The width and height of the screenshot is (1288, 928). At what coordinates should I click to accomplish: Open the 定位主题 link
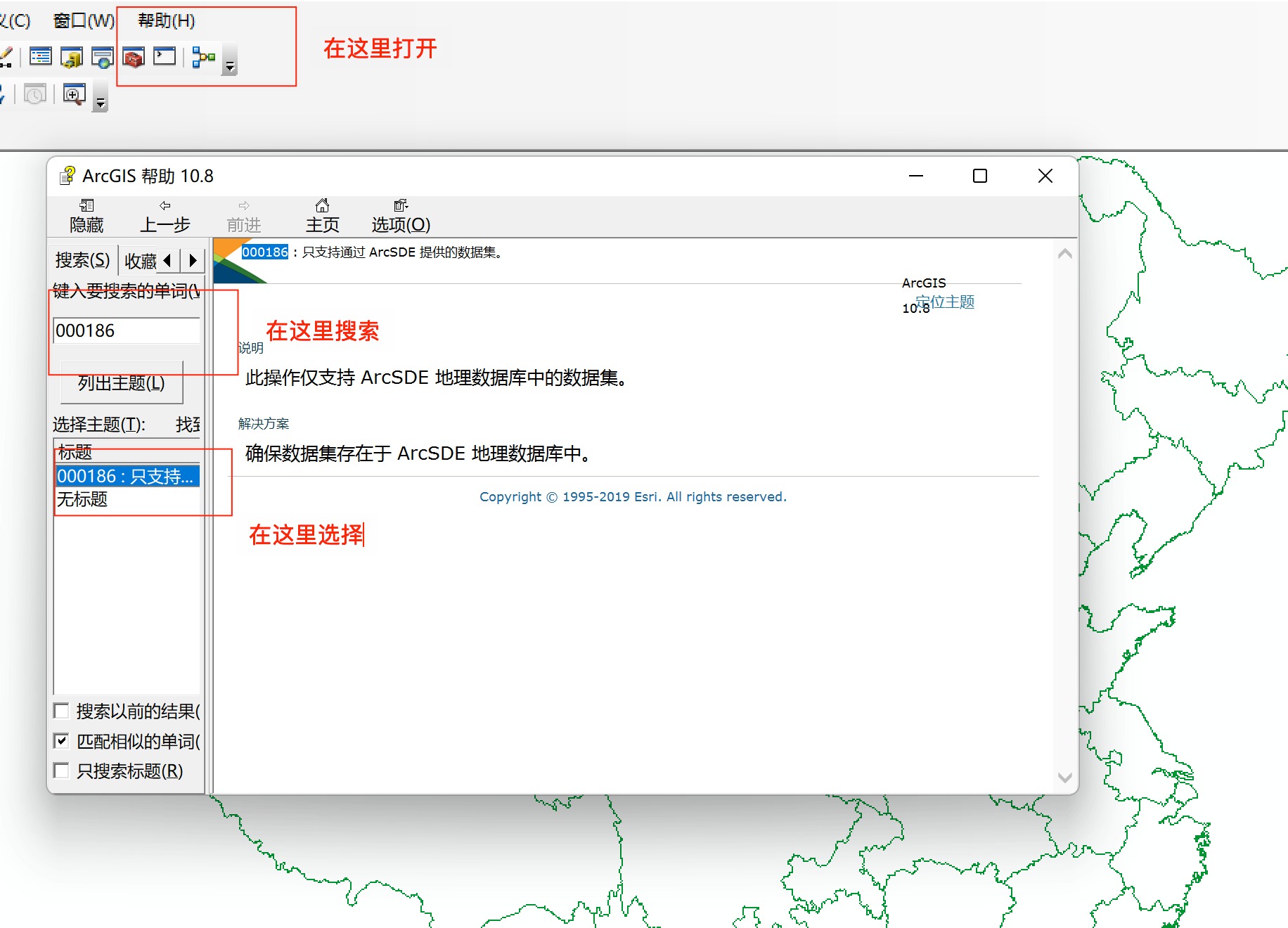(x=946, y=301)
